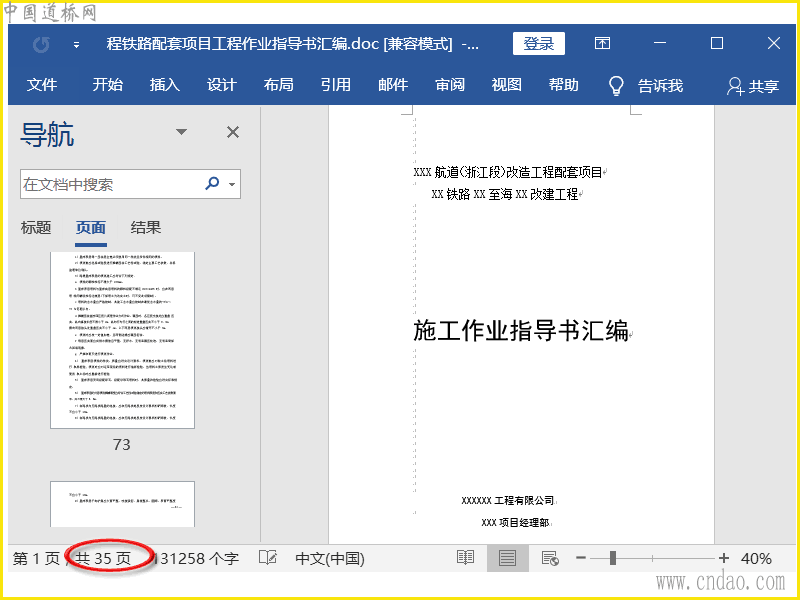The width and height of the screenshot is (800, 600).
Task: Click the XX 铁路 XX 至海 XX 改建工程 line
Action: [x=505, y=194]
